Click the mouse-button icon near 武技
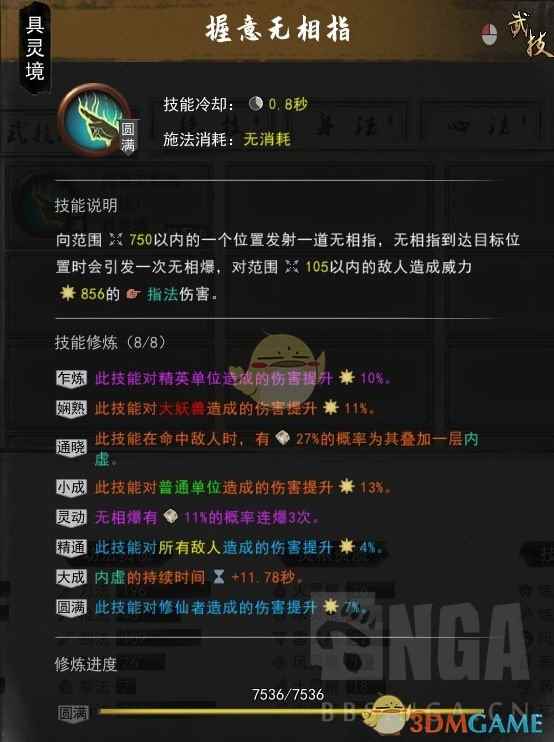The height and width of the screenshot is (742, 554). coord(489,34)
